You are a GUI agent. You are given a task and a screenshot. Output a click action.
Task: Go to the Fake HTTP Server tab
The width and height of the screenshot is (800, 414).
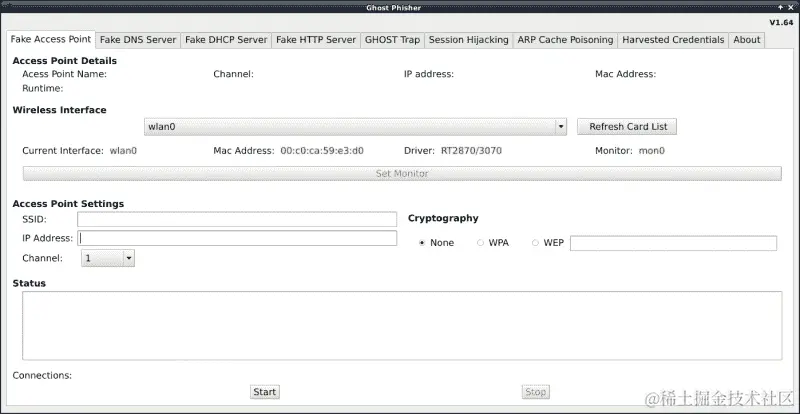[x=316, y=40]
